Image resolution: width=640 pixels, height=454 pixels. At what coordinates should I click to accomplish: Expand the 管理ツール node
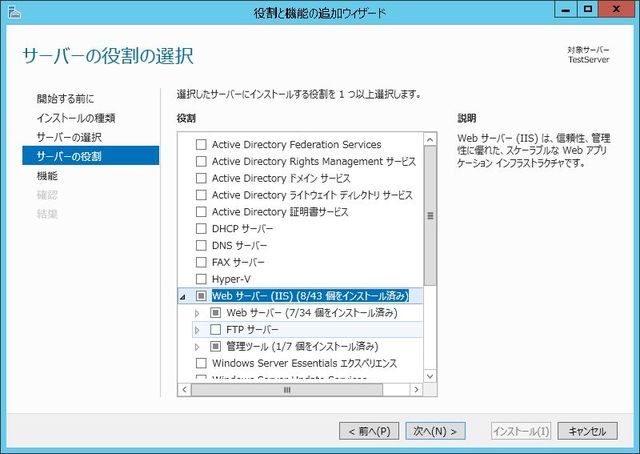point(197,347)
